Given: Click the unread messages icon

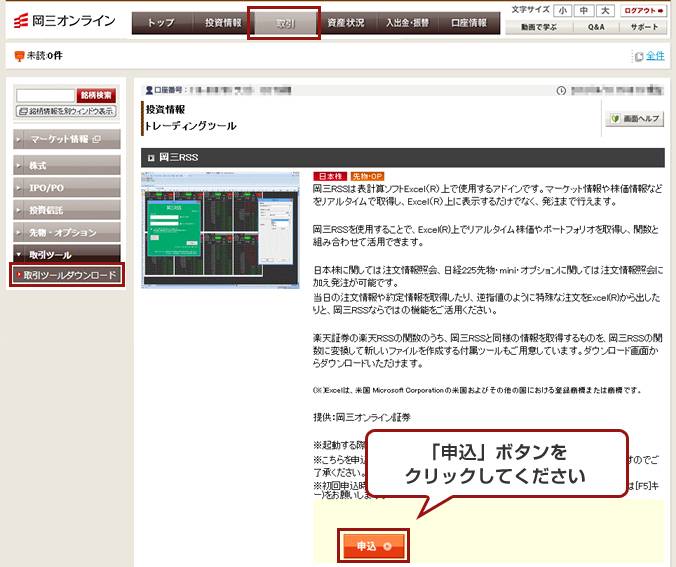Looking at the screenshot, I should (19, 56).
